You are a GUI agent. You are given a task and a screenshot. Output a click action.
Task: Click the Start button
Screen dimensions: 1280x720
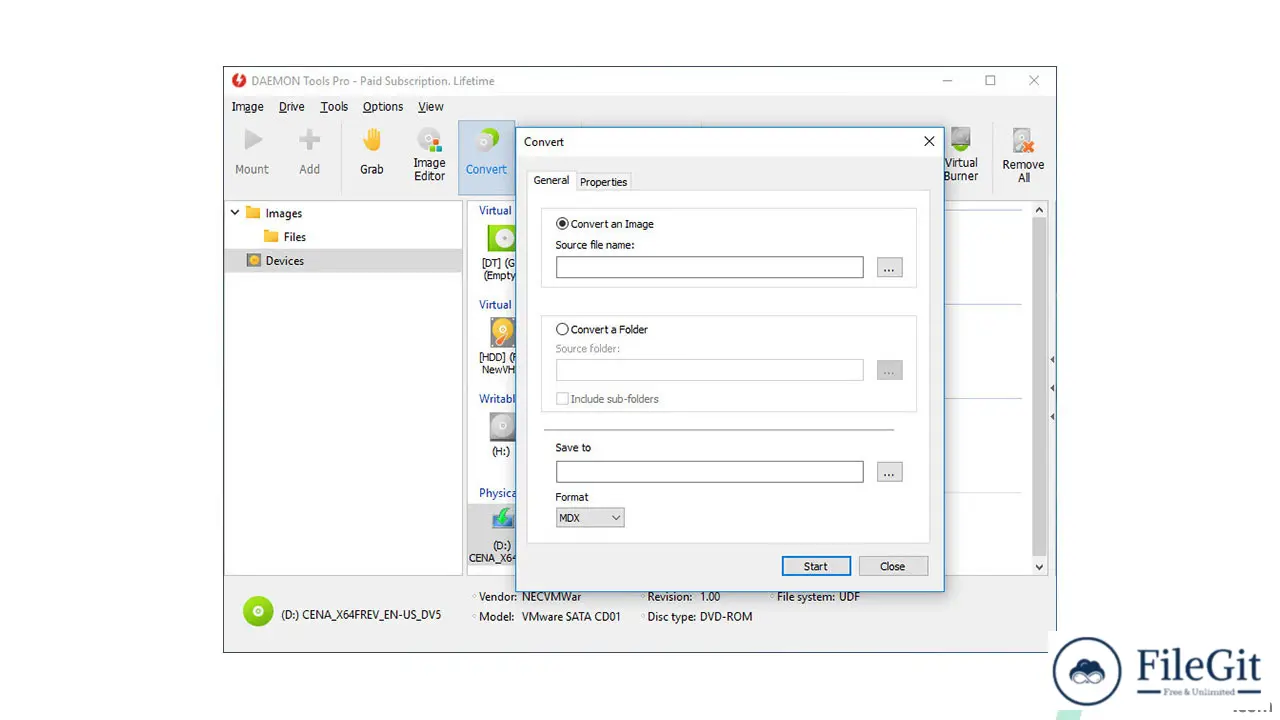pyautogui.click(x=816, y=566)
